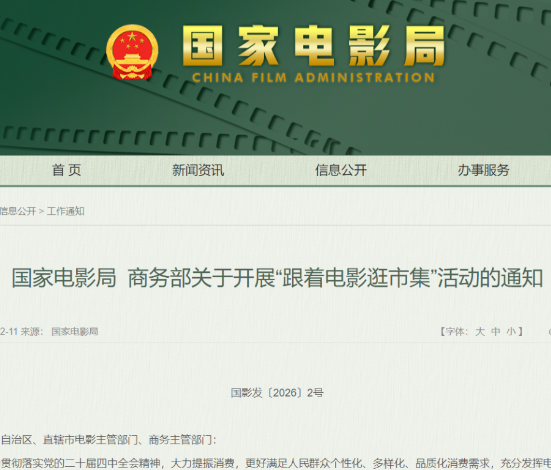
Task: Click the paragraph mentioning 大力提振消费
Action: click(276, 463)
